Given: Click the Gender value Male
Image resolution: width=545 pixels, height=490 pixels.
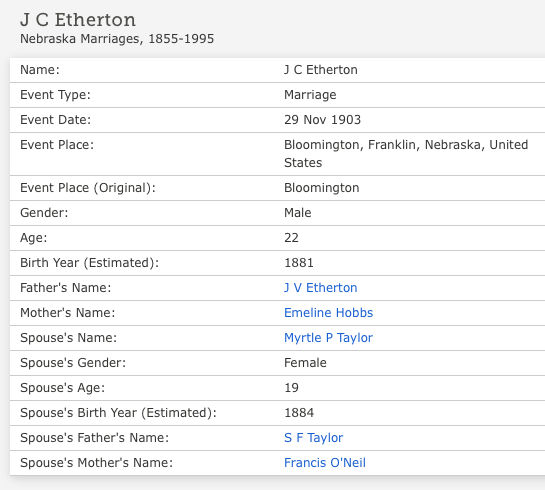Looking at the screenshot, I should coord(298,213).
